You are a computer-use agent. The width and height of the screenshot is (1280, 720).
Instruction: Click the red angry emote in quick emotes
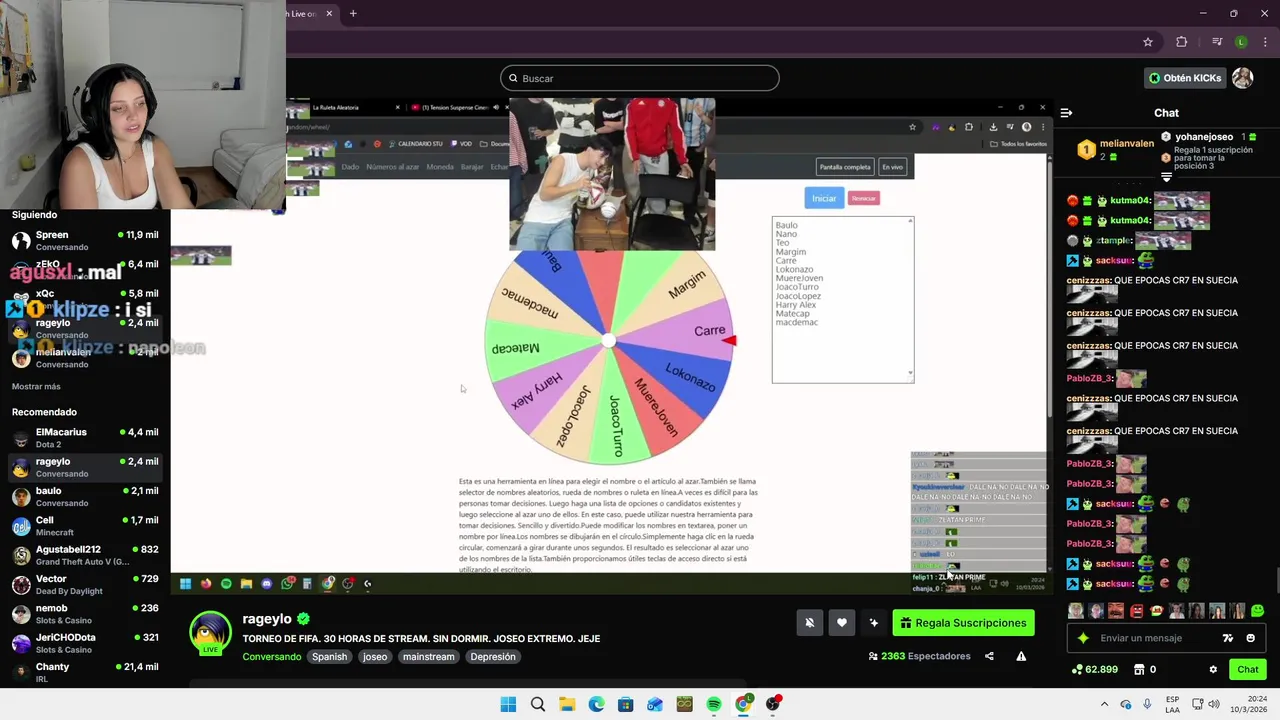[x=1136, y=610]
